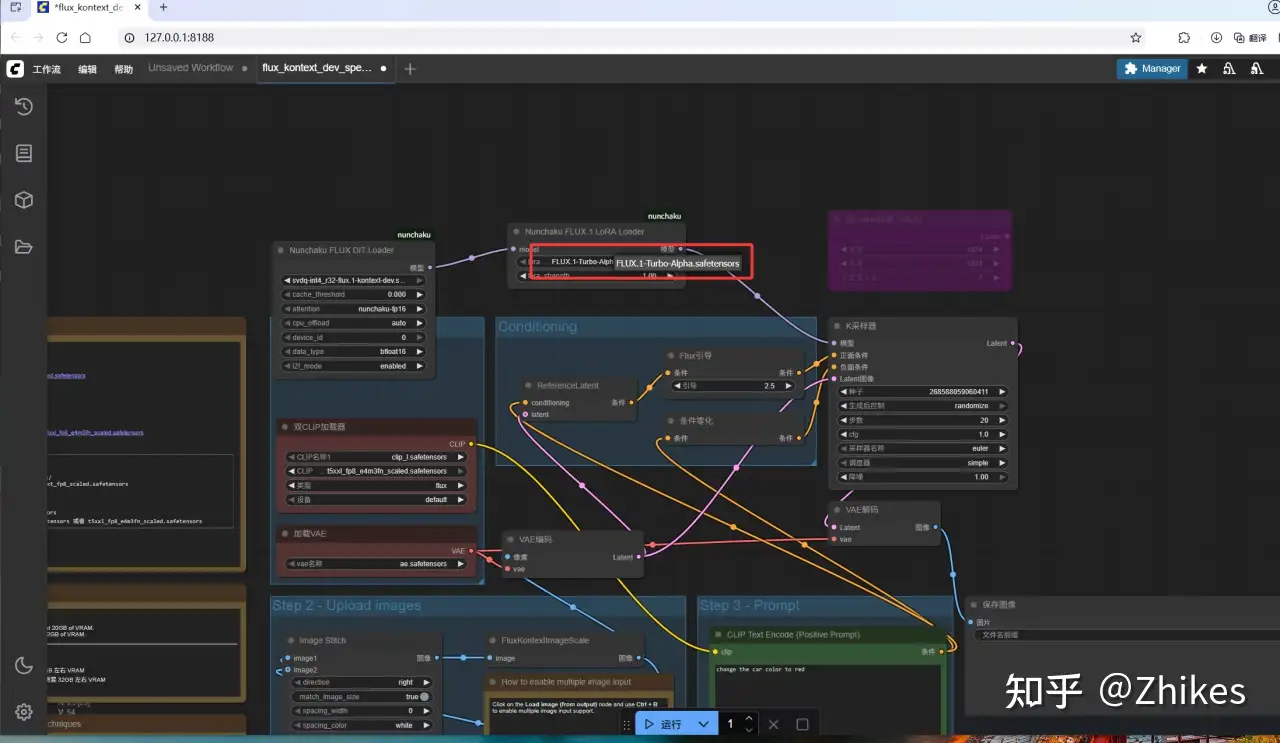The height and width of the screenshot is (743, 1280).
Task: Run the workflow with 运行 button
Action: 662,724
